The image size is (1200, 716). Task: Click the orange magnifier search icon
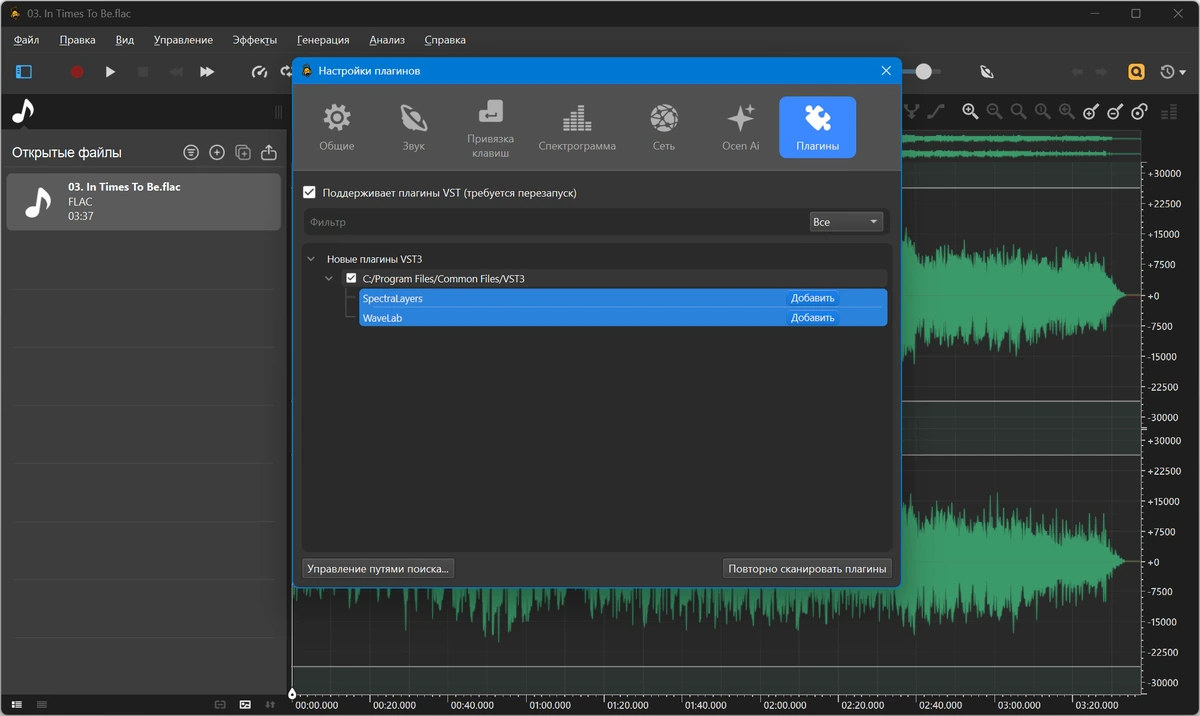pos(1136,72)
